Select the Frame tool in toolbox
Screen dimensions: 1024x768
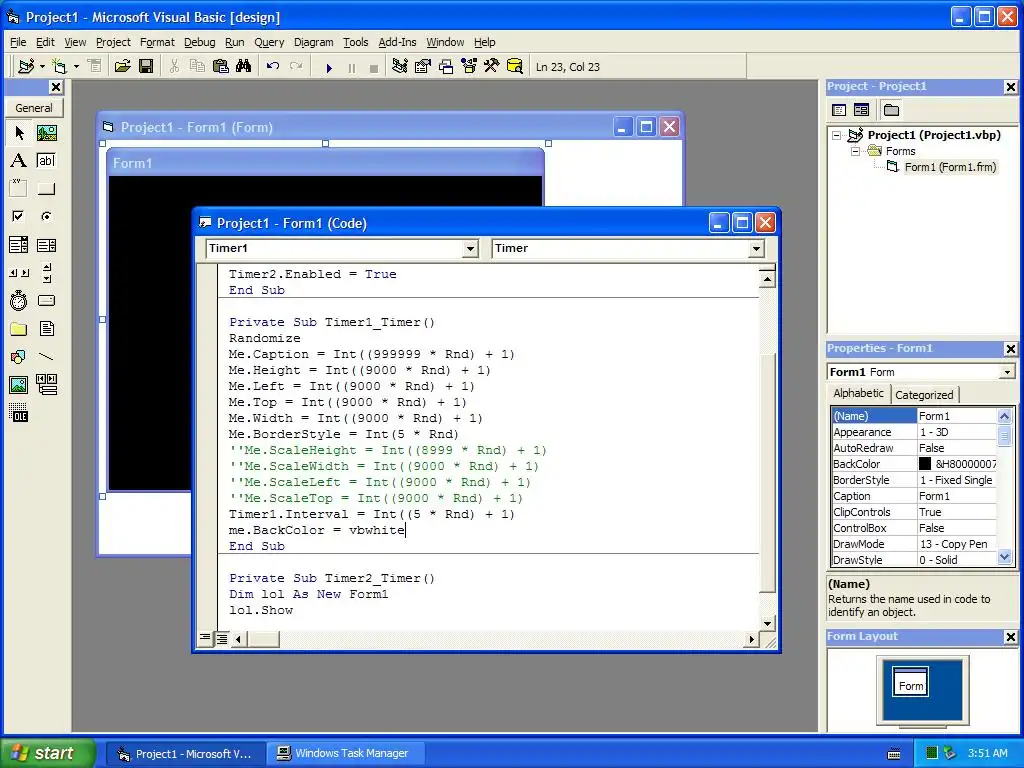19,189
